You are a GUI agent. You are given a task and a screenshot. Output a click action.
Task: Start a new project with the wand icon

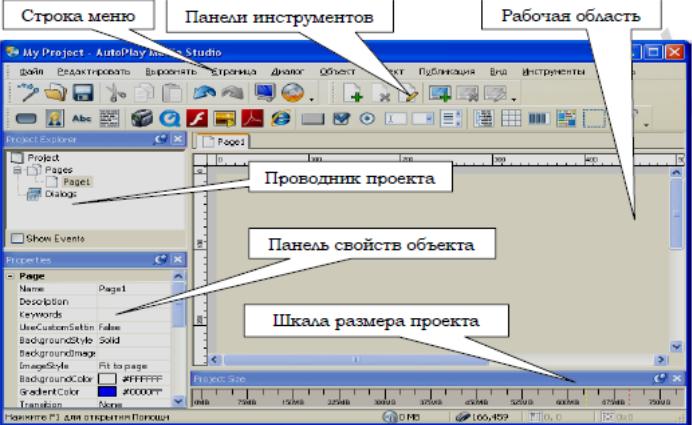(27, 93)
